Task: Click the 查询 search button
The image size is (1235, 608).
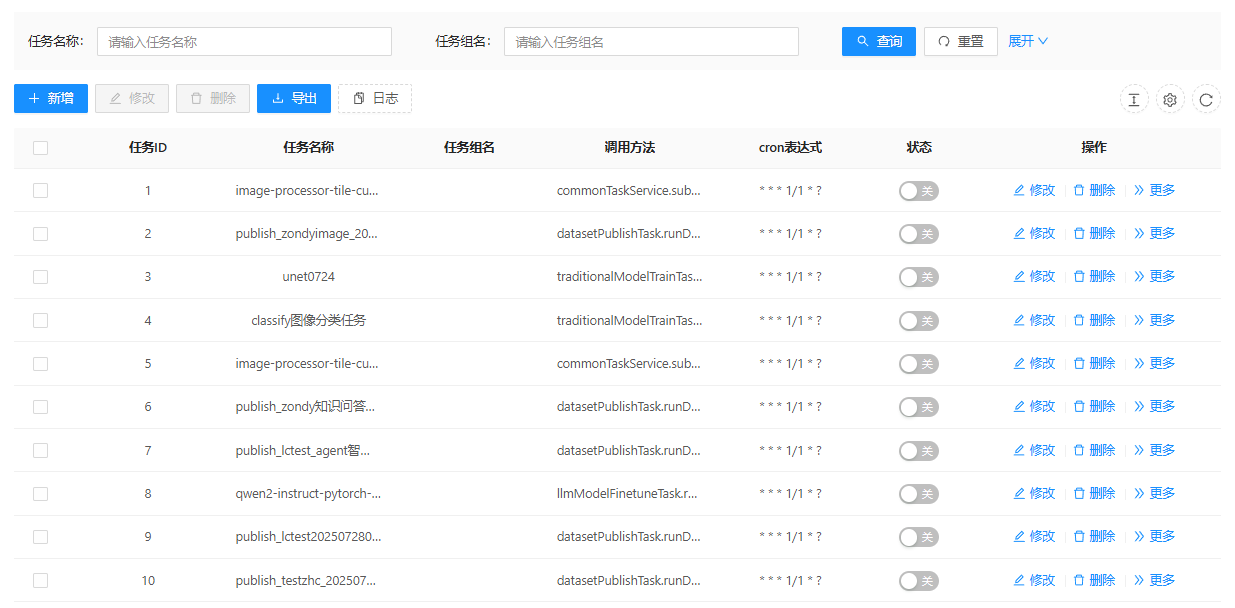Action: point(879,41)
